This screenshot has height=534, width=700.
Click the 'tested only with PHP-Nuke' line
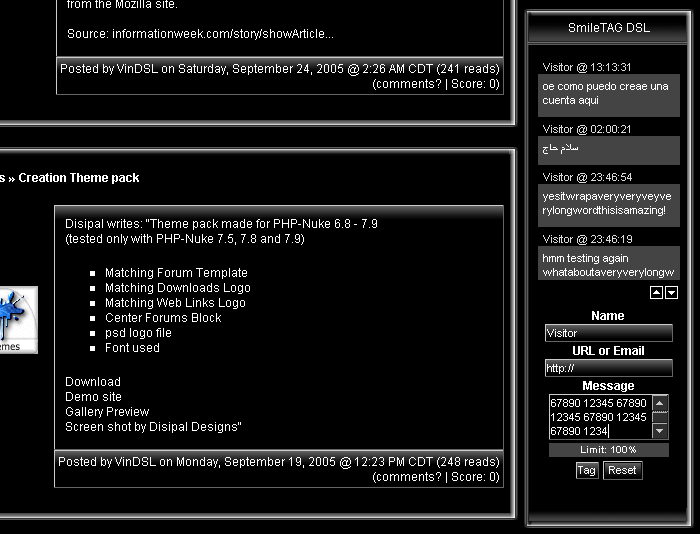185,239
